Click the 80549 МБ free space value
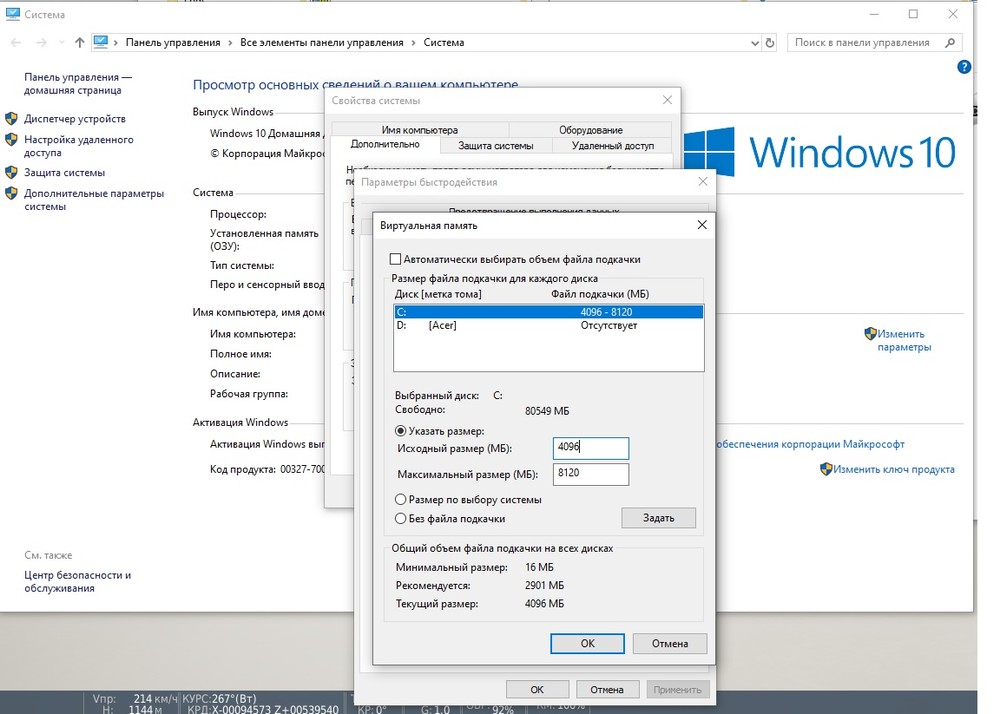The image size is (1000, 714). [547, 411]
